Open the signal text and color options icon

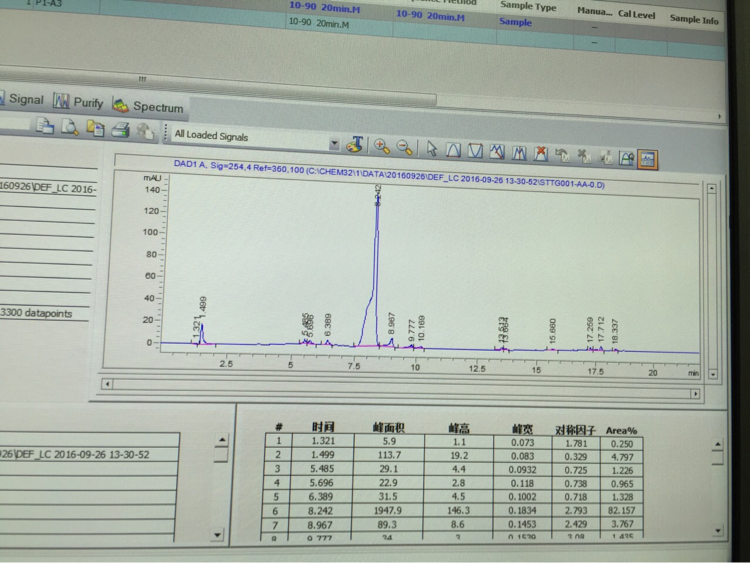pos(355,145)
